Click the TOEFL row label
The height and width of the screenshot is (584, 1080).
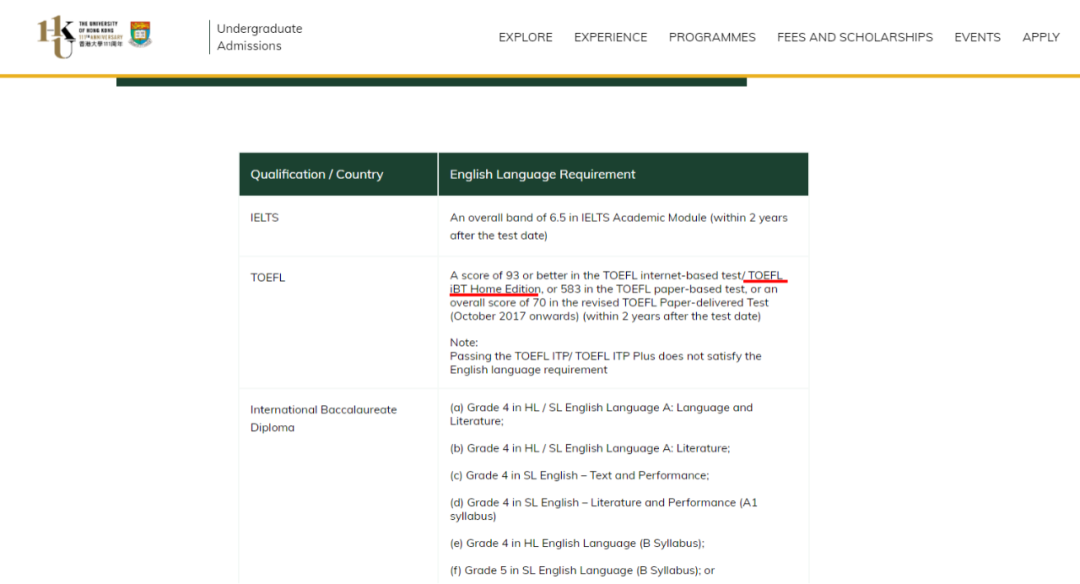267,278
